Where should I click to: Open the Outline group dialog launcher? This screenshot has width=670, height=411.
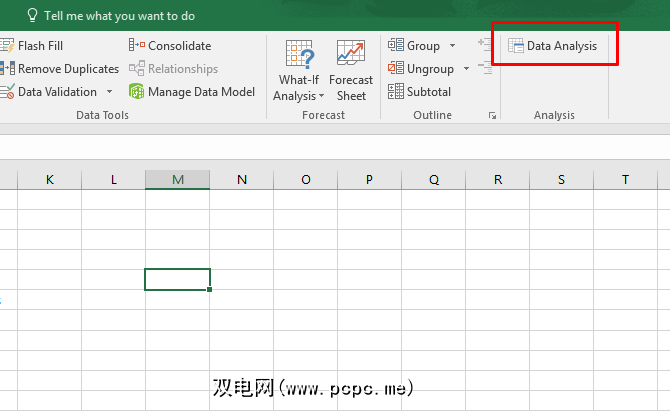coord(492,116)
